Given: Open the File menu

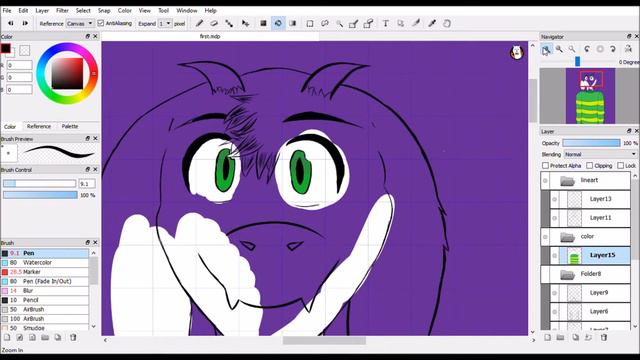Looking at the screenshot, I should click(7, 11).
